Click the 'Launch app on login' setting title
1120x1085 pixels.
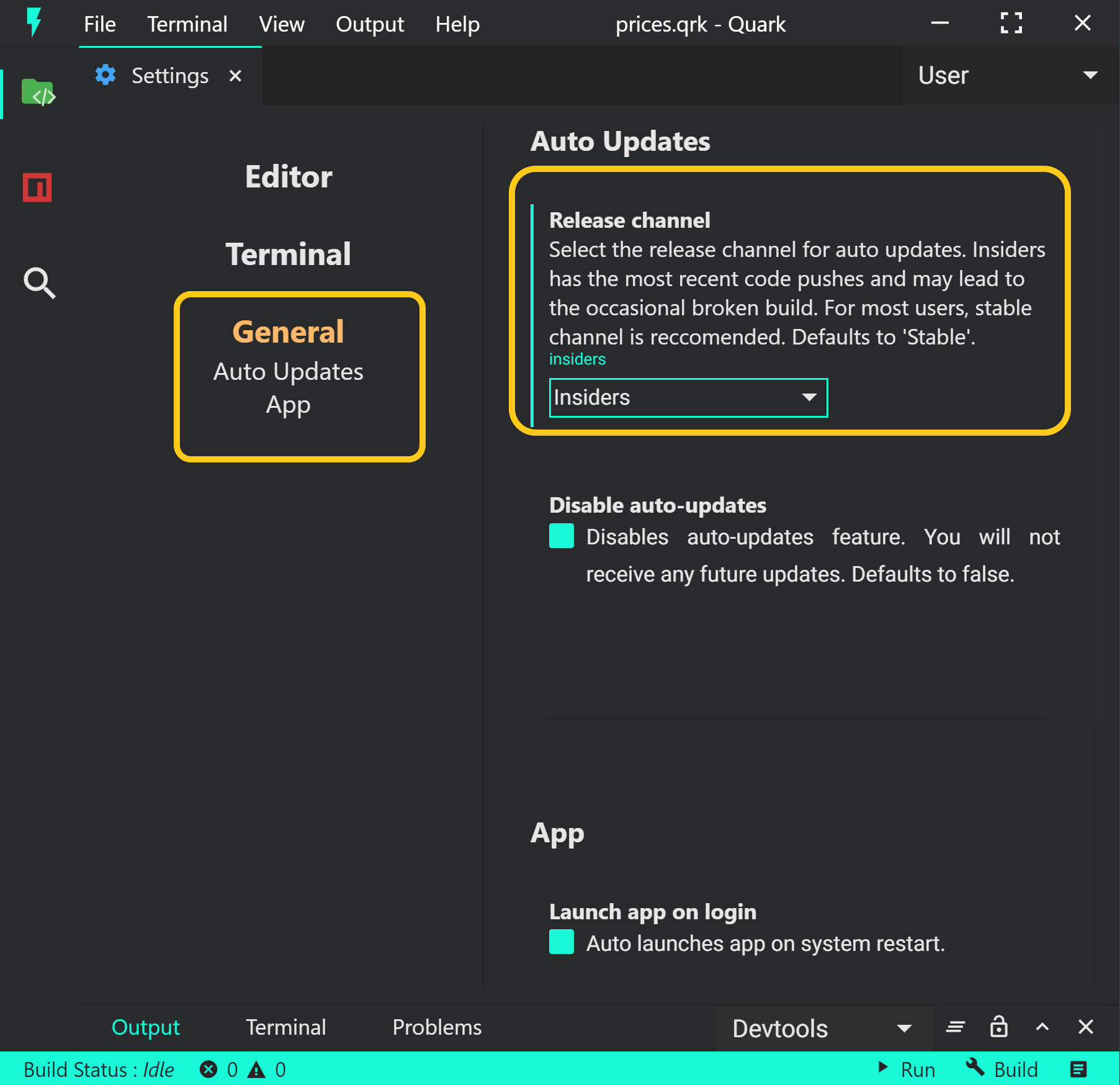click(x=653, y=912)
